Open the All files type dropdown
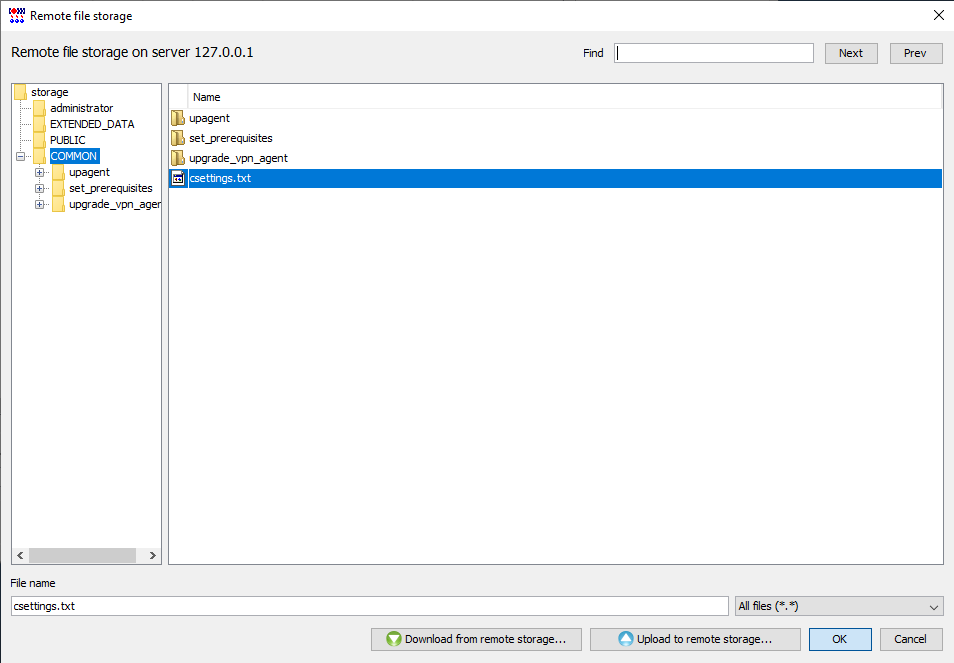Viewport: 954px width, 663px height. [x=839, y=606]
